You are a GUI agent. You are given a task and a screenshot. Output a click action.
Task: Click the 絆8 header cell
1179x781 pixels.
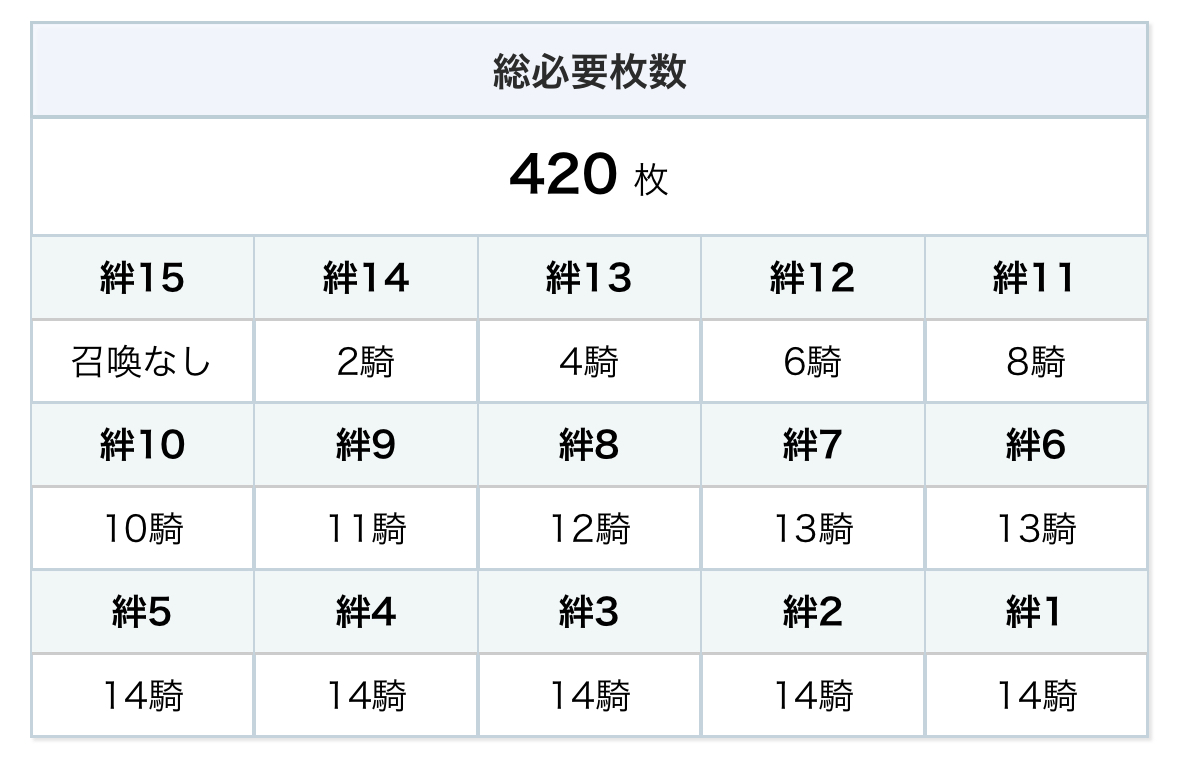pos(589,445)
